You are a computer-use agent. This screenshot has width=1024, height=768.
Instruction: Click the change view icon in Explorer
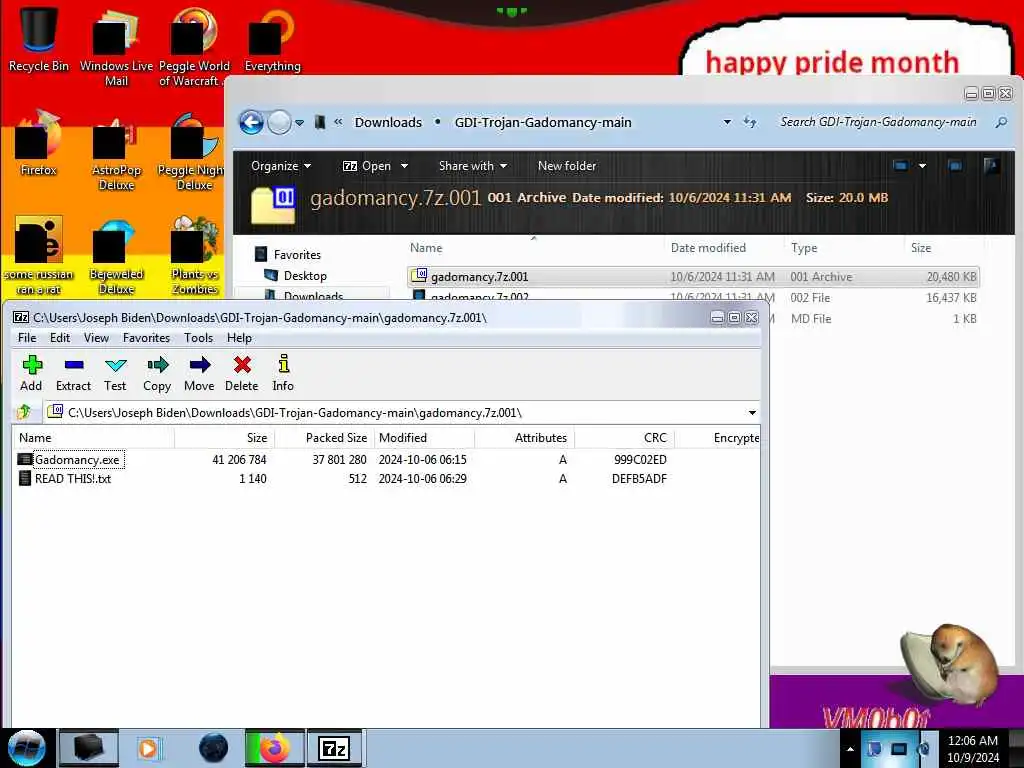point(901,166)
